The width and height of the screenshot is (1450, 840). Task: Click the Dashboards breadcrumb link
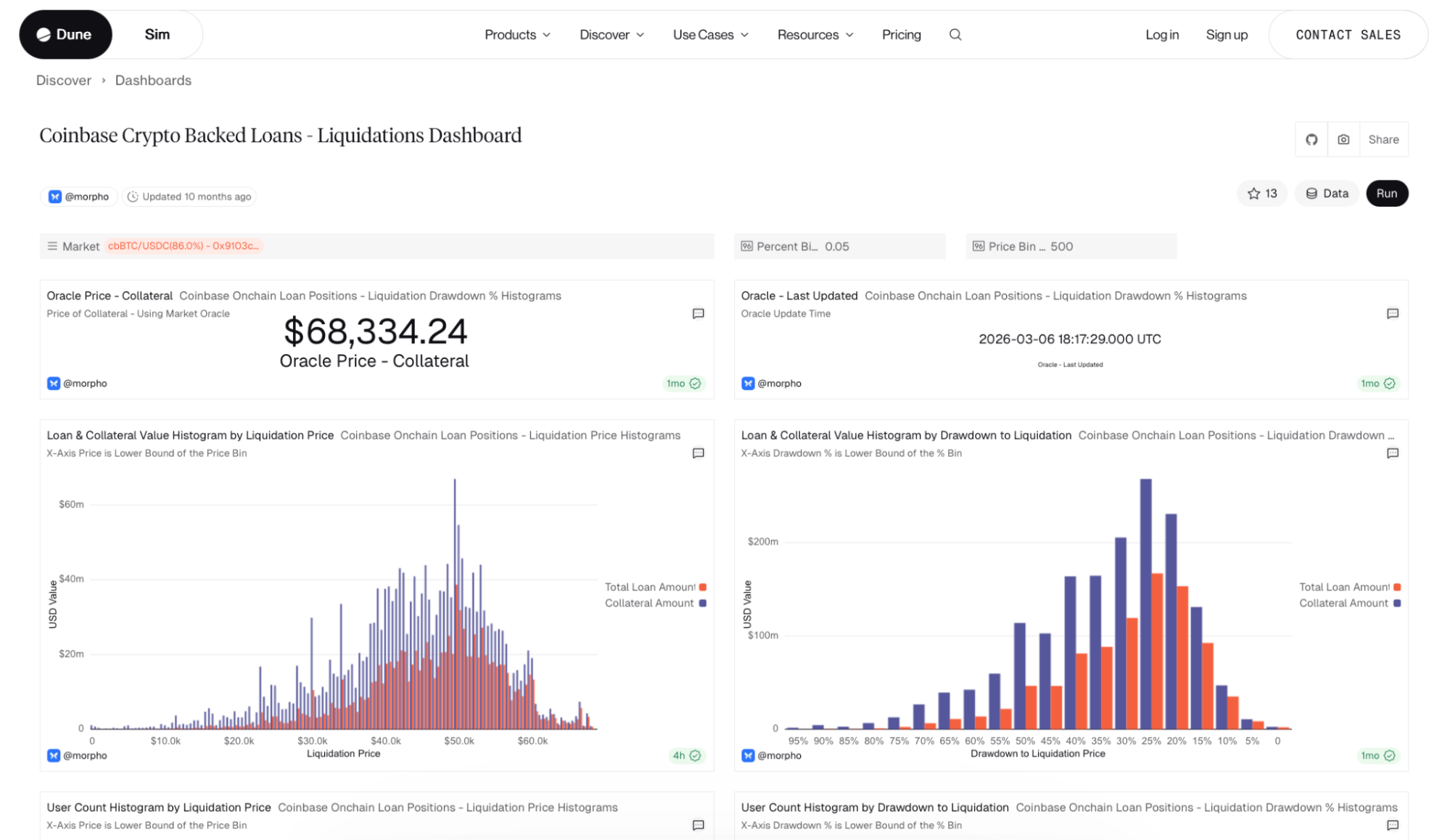pyautogui.click(x=153, y=81)
